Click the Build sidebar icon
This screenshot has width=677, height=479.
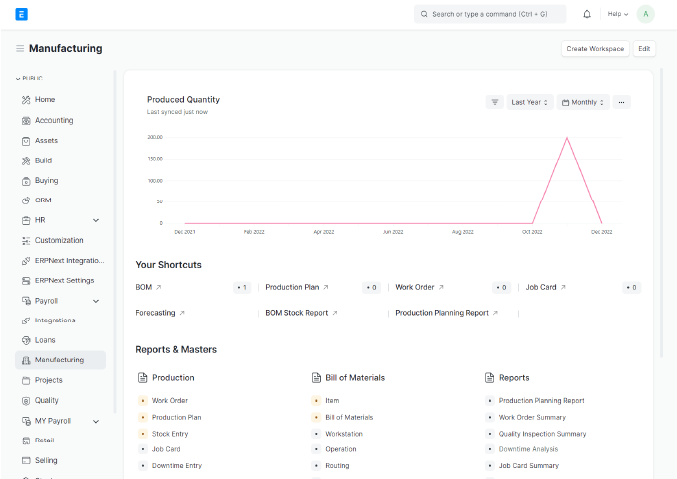[26, 161]
